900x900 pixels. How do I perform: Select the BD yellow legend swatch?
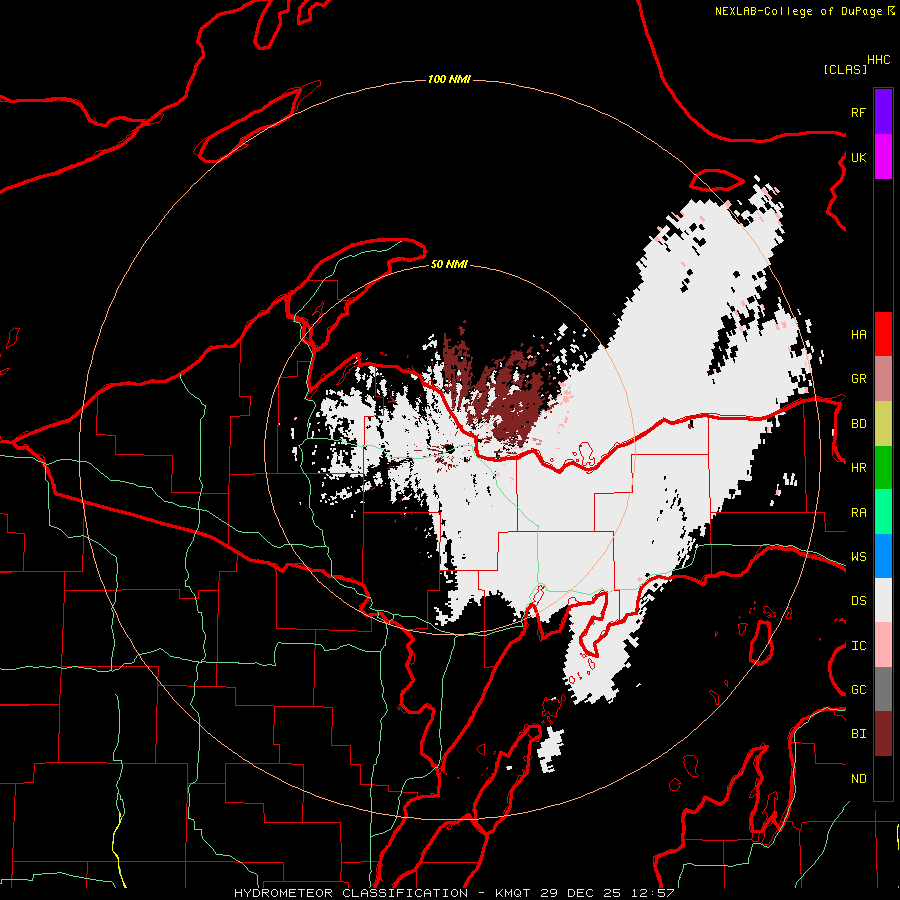click(x=883, y=423)
